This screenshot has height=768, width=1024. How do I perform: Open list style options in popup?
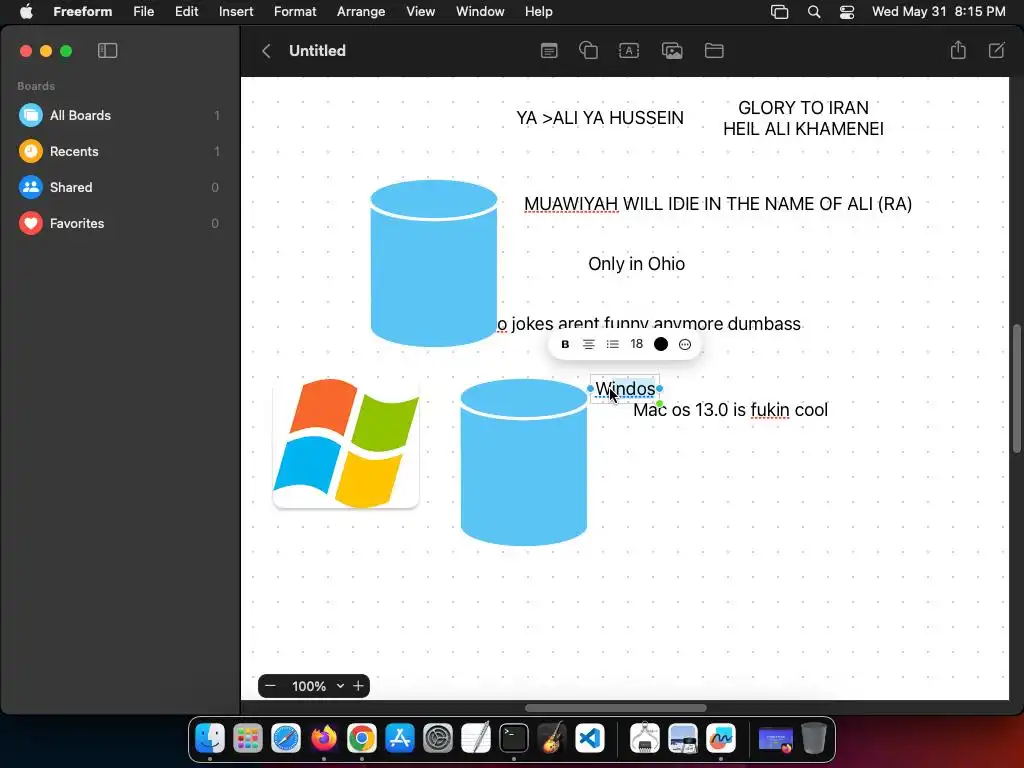613,344
